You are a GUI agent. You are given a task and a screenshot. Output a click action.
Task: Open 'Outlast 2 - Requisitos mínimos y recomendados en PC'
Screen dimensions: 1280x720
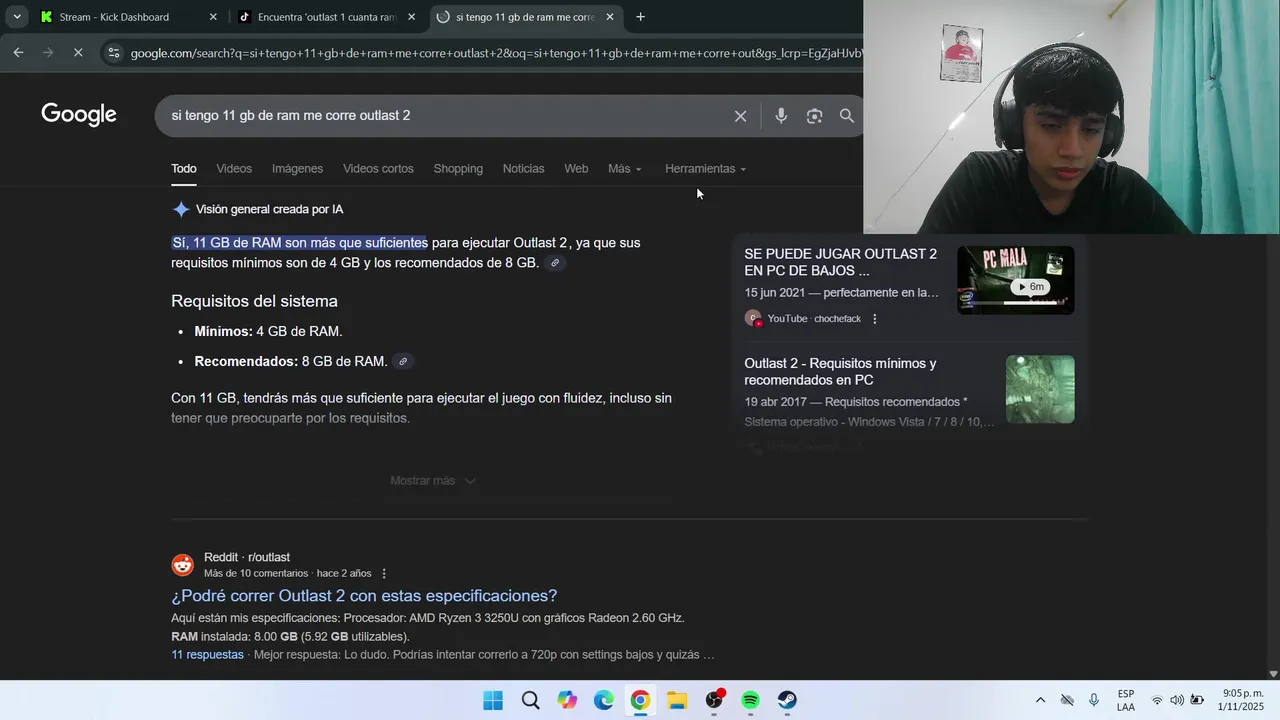click(841, 371)
